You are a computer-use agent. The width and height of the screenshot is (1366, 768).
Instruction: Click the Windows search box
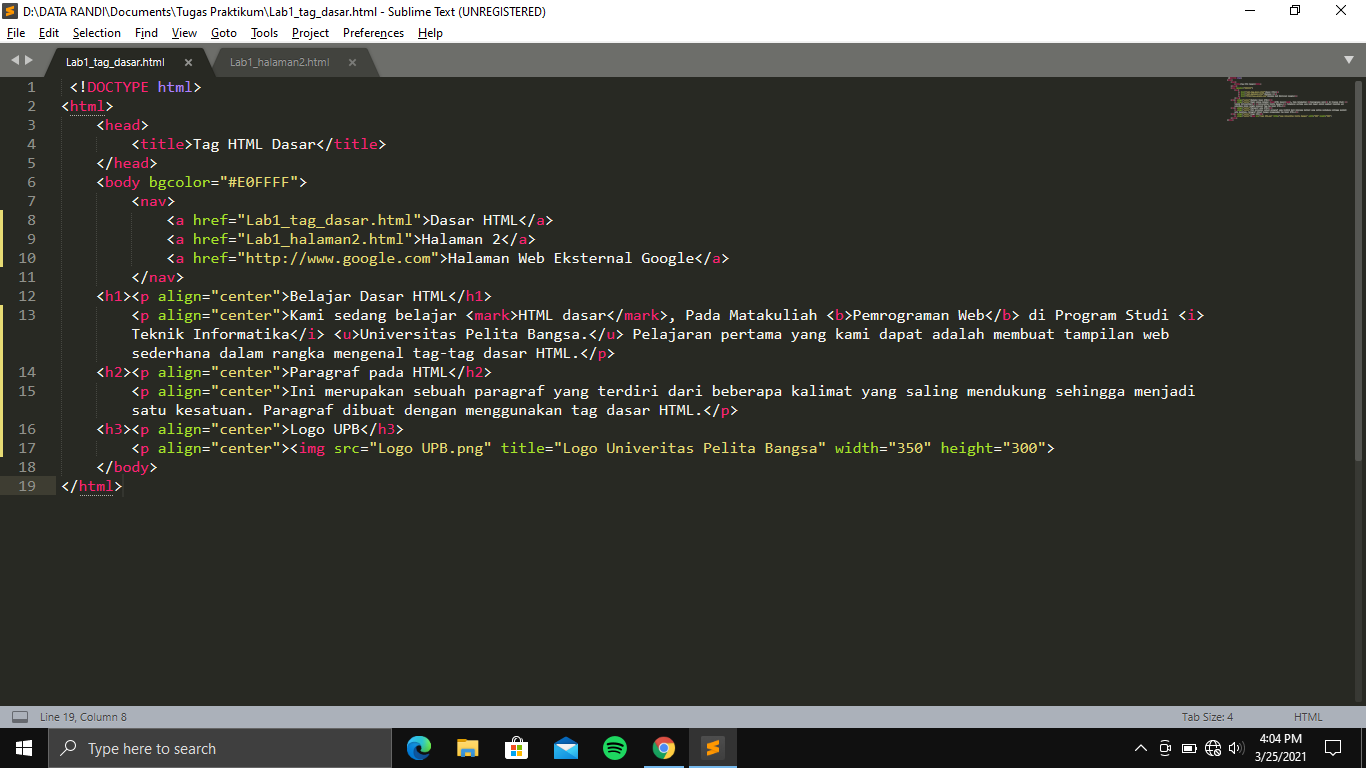[220, 747]
